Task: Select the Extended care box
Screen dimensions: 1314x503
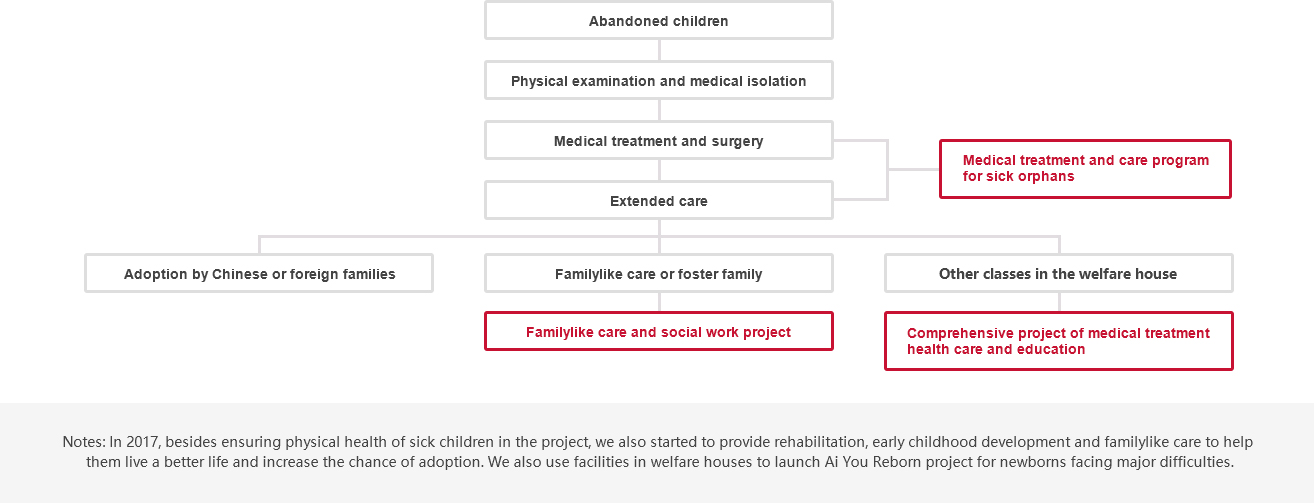Action: [x=658, y=200]
